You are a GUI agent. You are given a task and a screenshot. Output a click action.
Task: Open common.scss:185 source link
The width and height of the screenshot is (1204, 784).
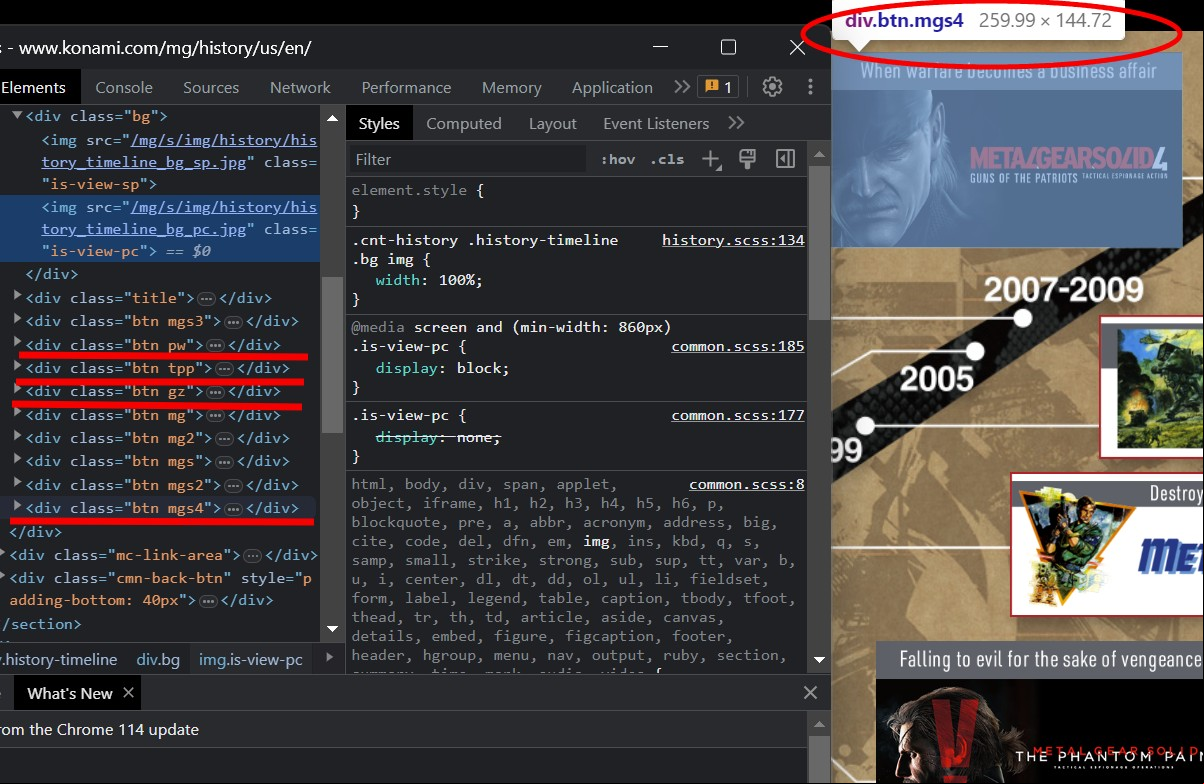coord(738,346)
